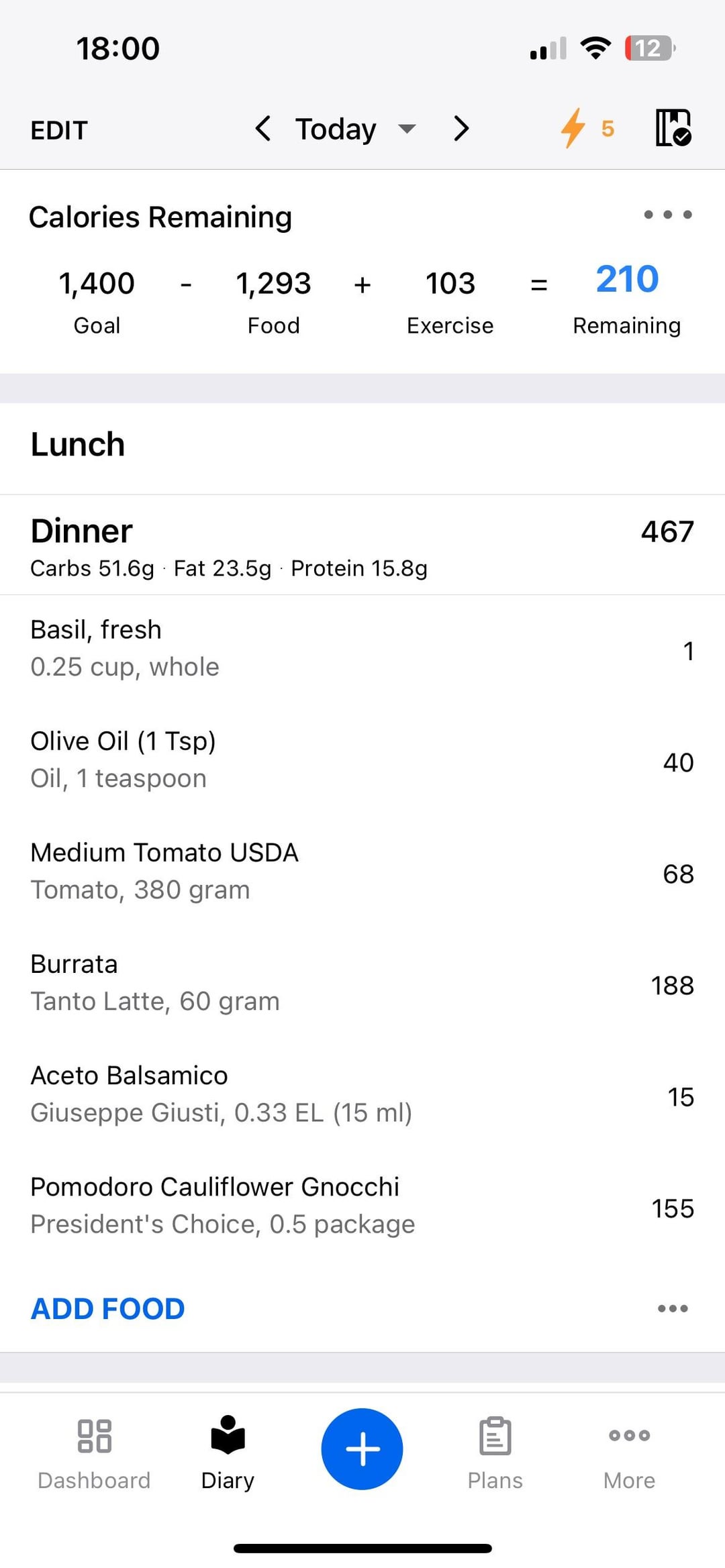Select the Olive Oil (1 Tsp) entry

(x=362, y=760)
